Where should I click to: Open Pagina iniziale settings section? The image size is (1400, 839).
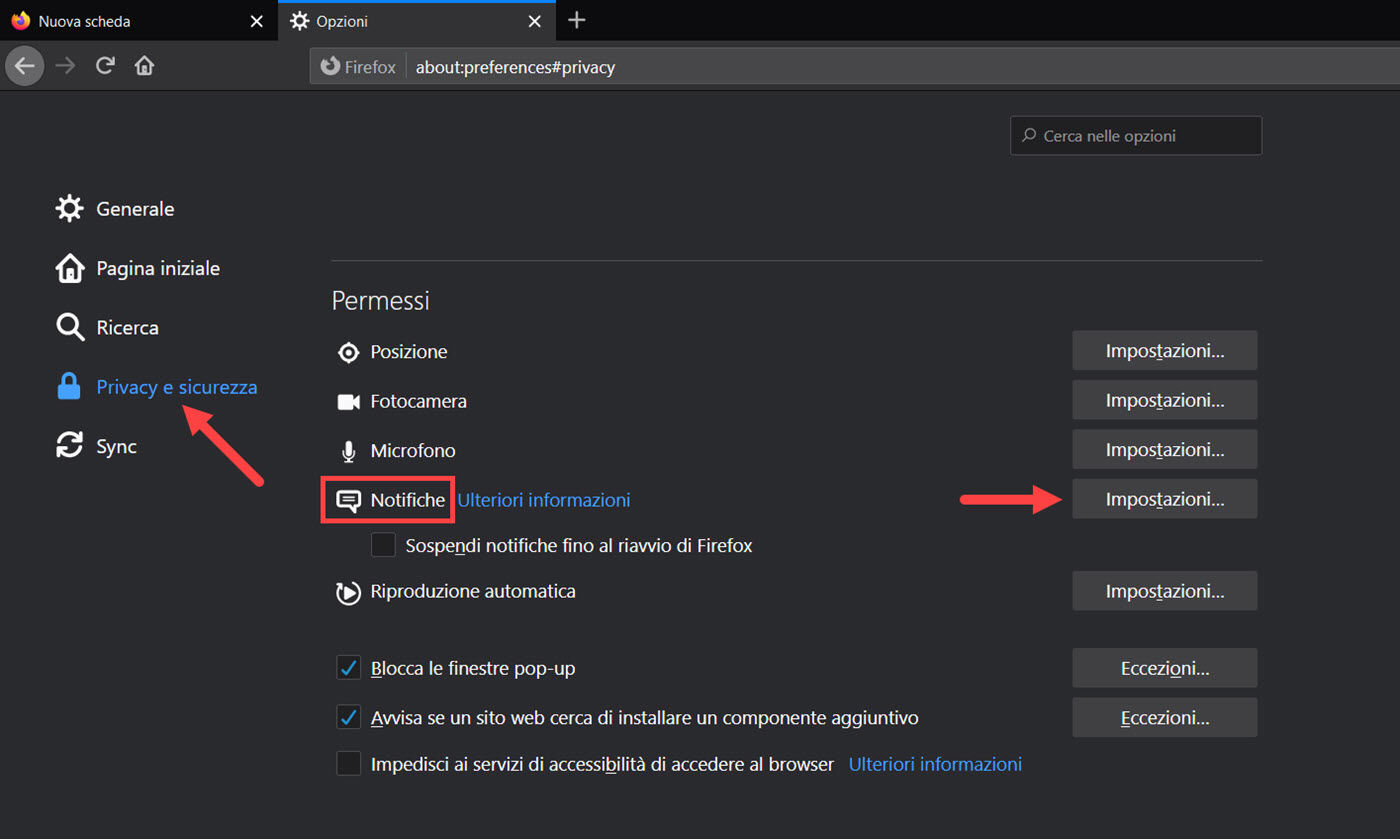pos(157,268)
